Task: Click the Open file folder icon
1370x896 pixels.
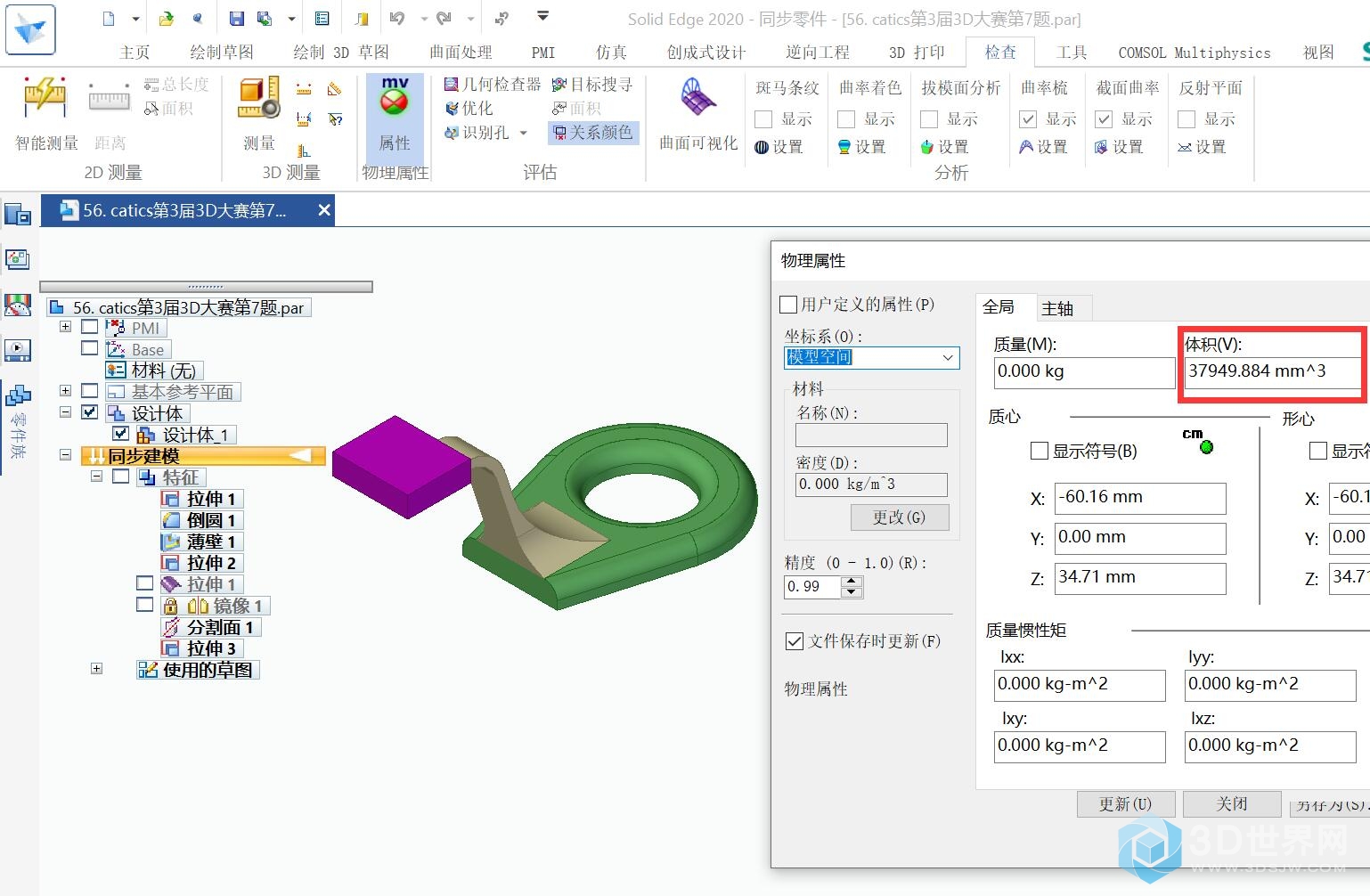Action: pyautogui.click(x=167, y=19)
